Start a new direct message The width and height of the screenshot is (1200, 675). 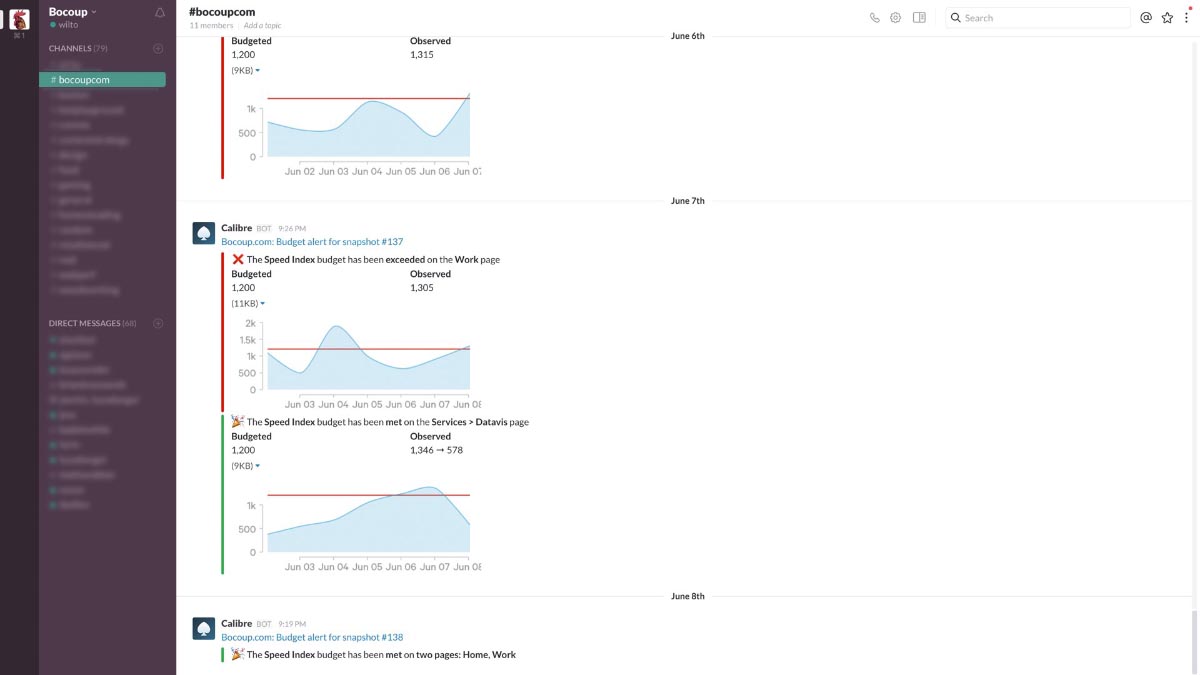(158, 323)
